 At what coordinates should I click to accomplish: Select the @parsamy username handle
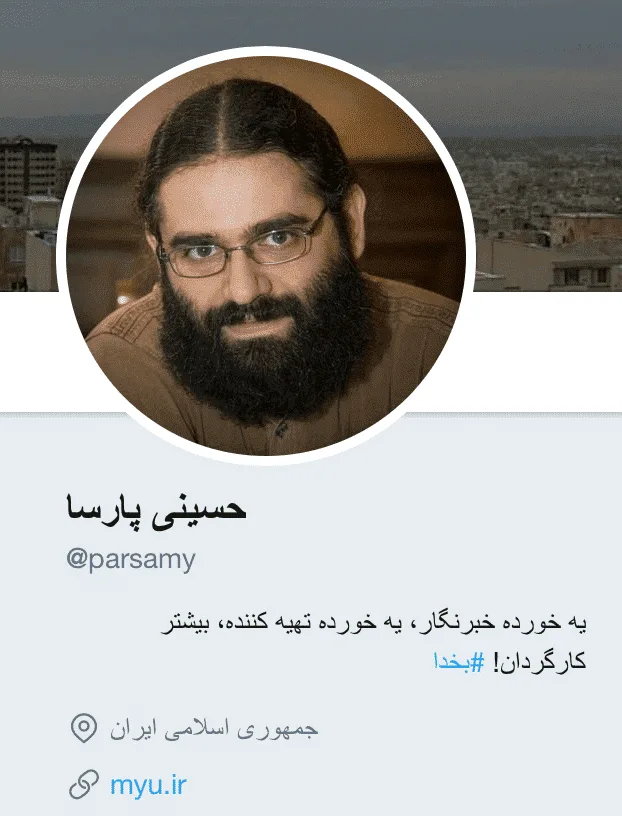coord(131,560)
